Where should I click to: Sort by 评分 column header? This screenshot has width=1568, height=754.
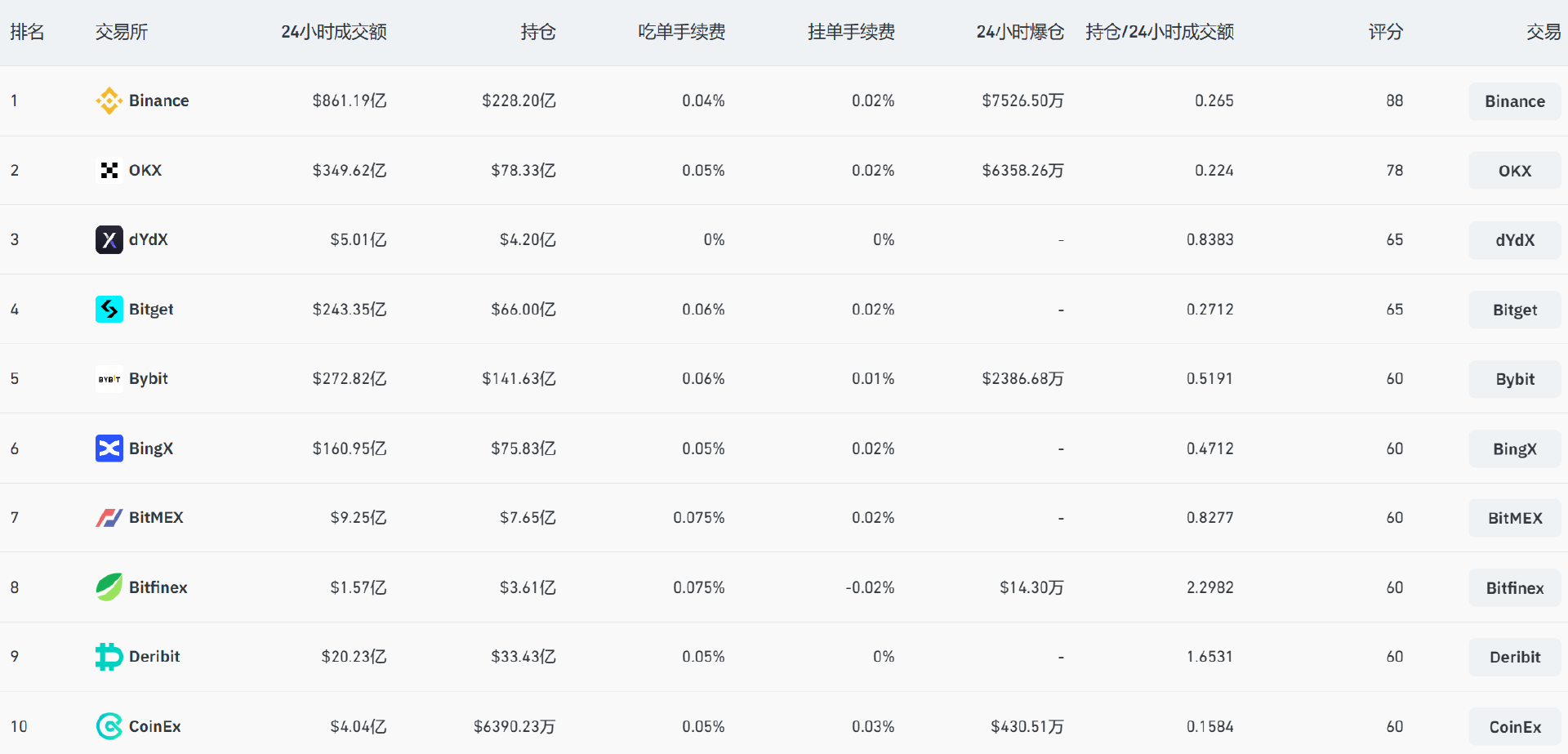coord(1385,32)
